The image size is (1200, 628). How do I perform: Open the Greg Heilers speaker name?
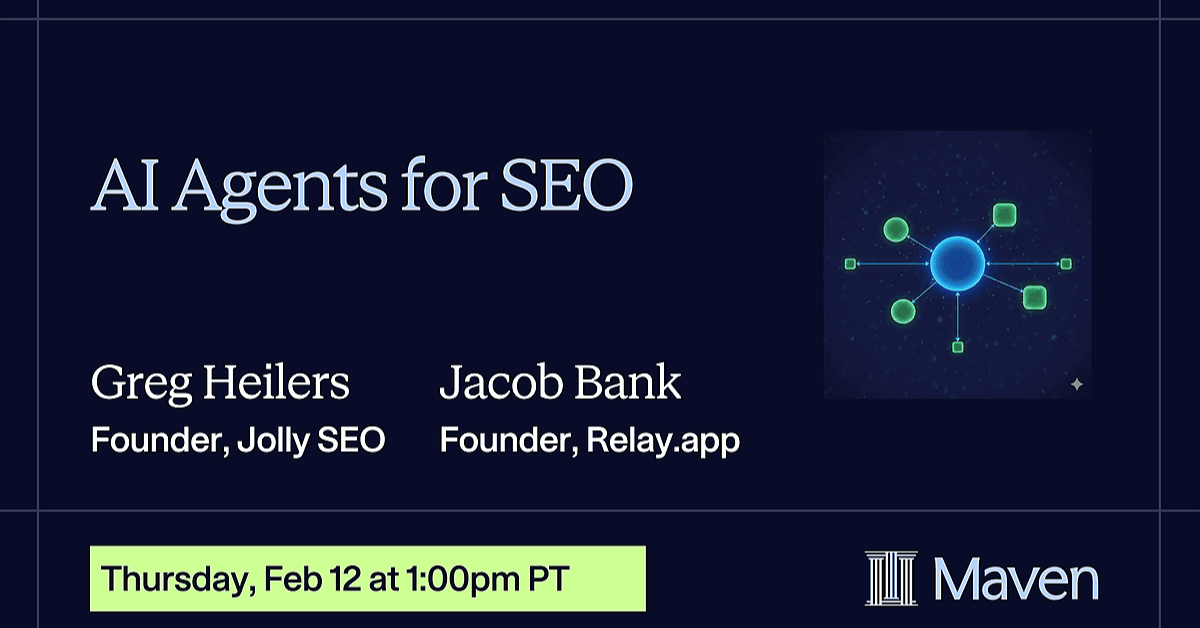coord(220,385)
